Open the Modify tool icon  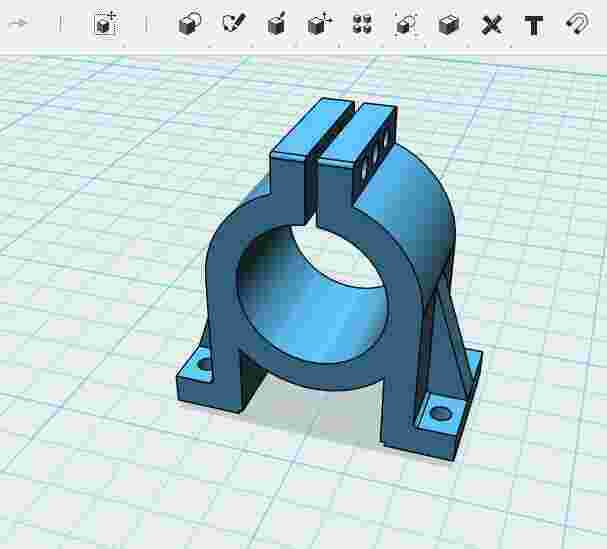pos(320,24)
